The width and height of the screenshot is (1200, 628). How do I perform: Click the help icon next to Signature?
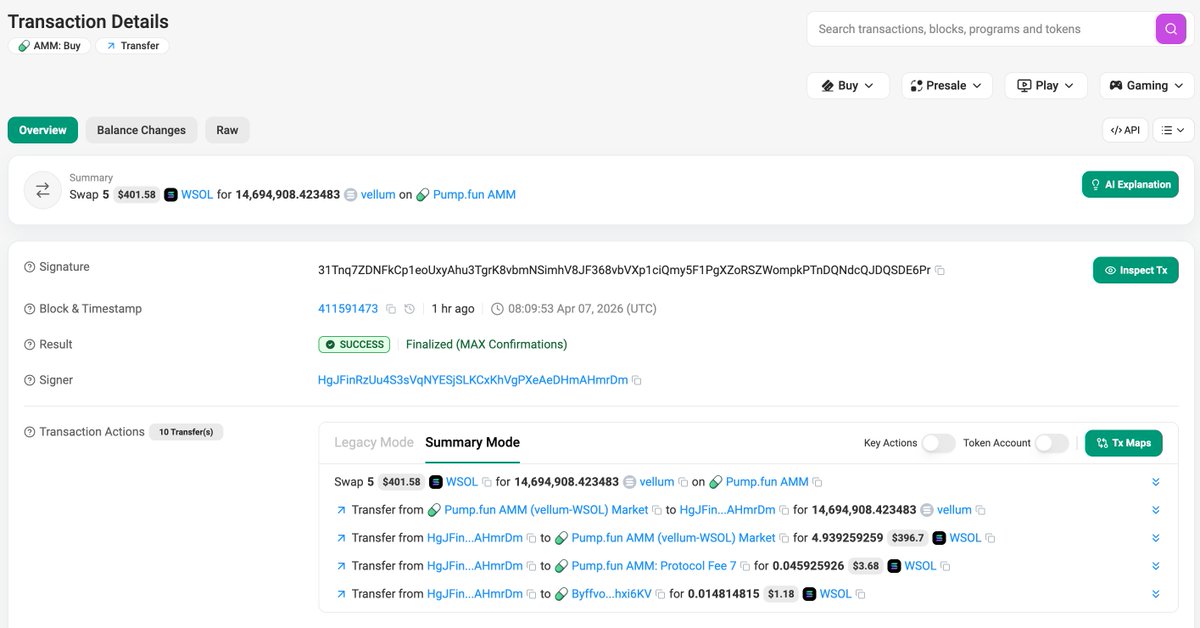[x=30, y=268]
